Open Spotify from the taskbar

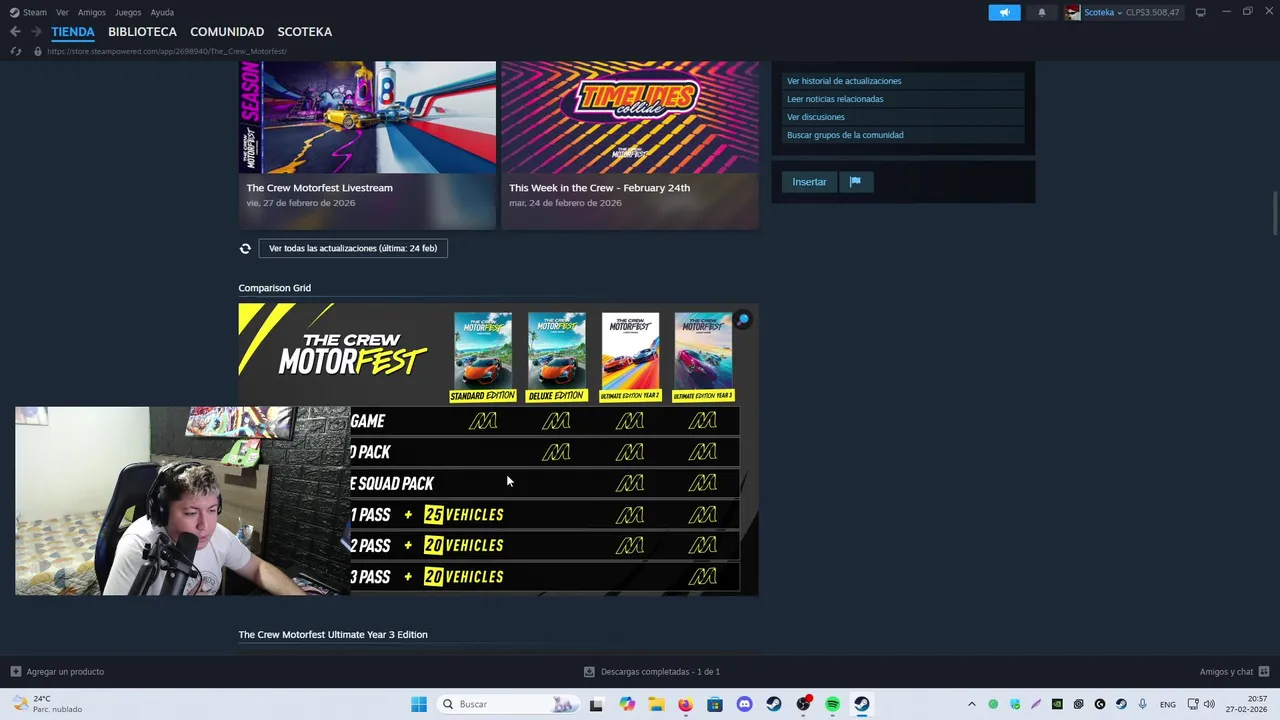[x=832, y=704]
